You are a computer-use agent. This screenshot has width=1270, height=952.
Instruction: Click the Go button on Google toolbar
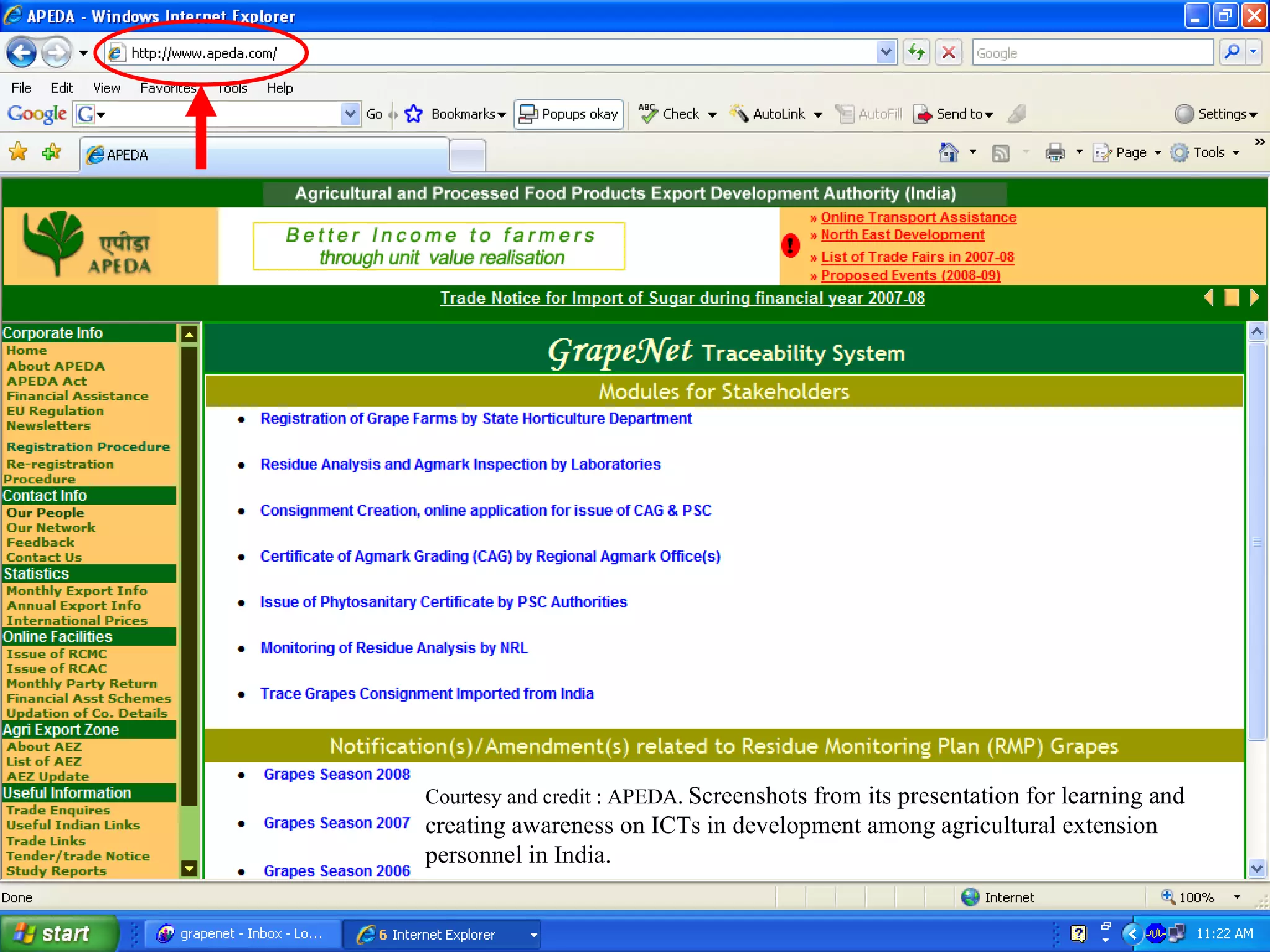tap(374, 114)
